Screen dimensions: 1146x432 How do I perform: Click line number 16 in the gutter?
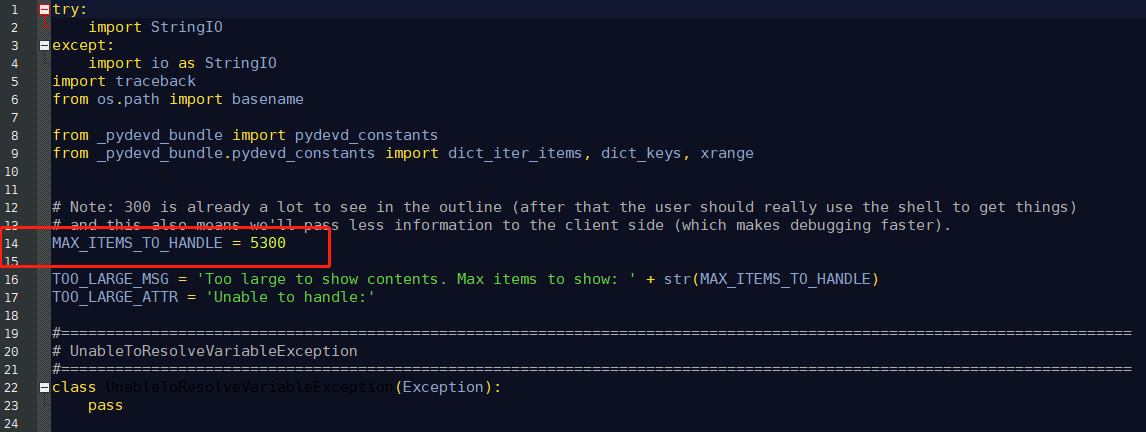click(11, 279)
